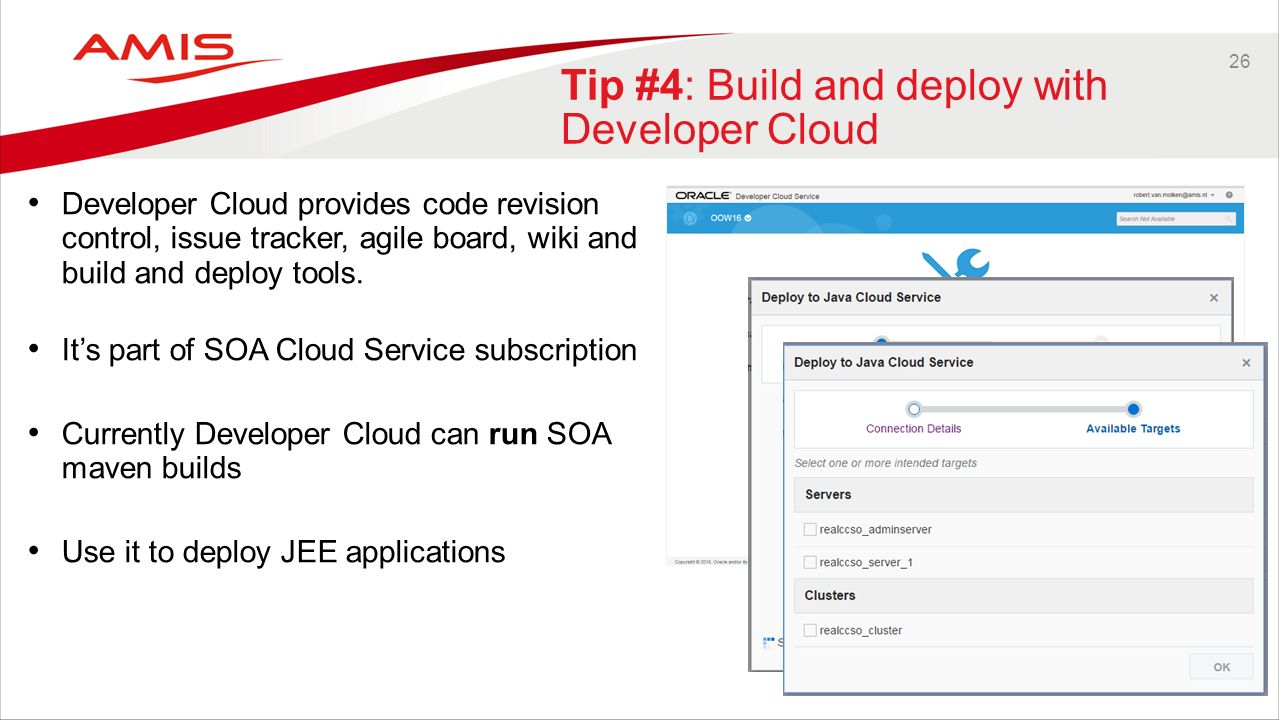Click the Search Not Available field

pos(1175,218)
